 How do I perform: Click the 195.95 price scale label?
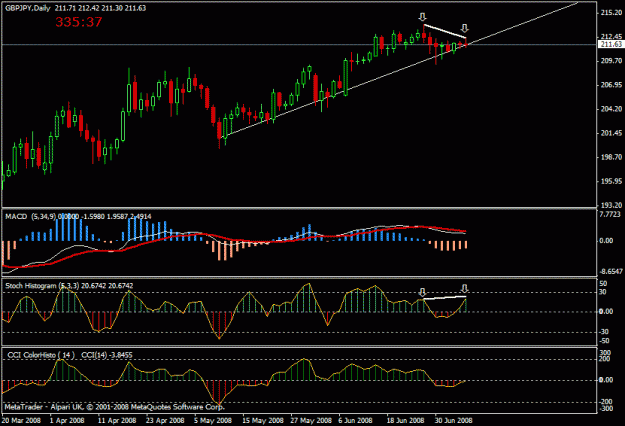[611, 181]
